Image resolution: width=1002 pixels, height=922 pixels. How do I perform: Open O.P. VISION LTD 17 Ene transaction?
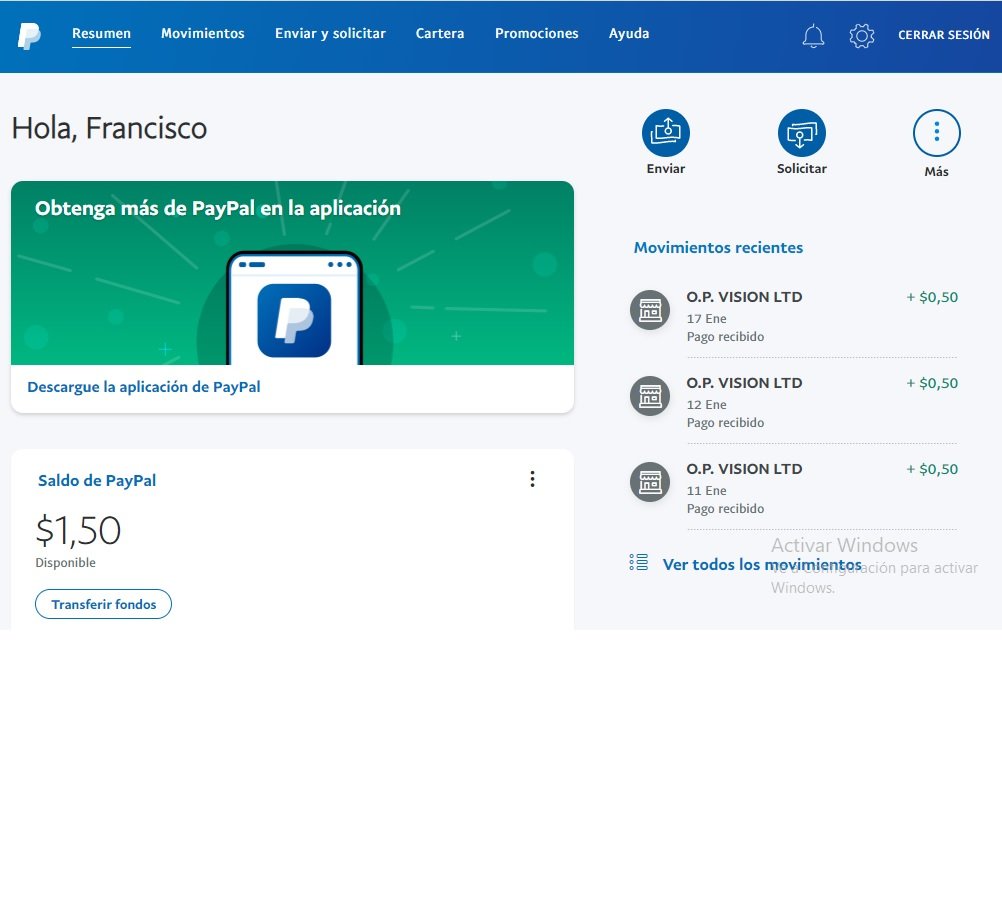[794, 316]
